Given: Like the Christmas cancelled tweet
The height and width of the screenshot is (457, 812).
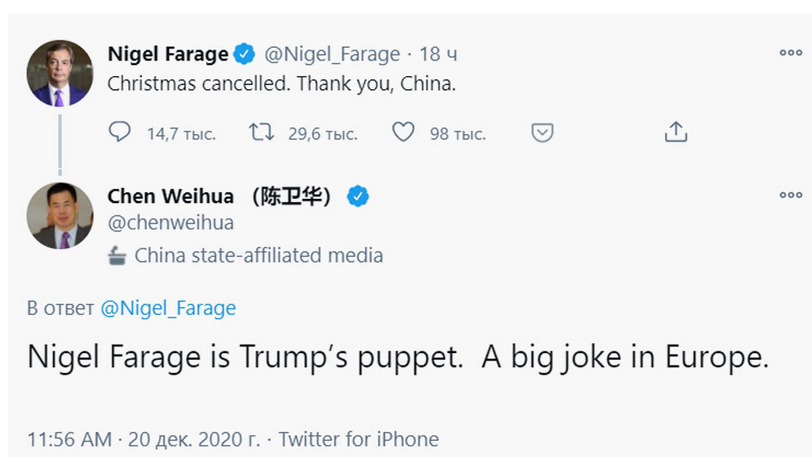Looking at the screenshot, I should pos(403,132).
